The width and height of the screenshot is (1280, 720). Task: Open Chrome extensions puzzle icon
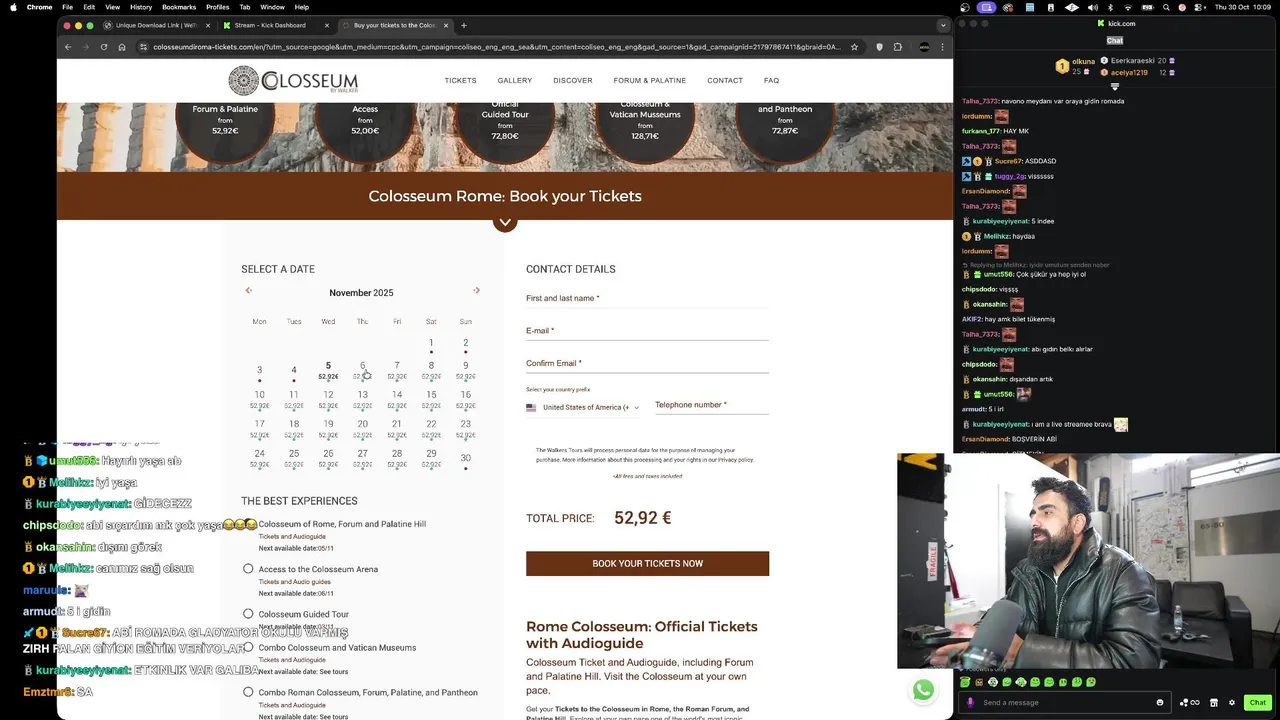(x=898, y=46)
